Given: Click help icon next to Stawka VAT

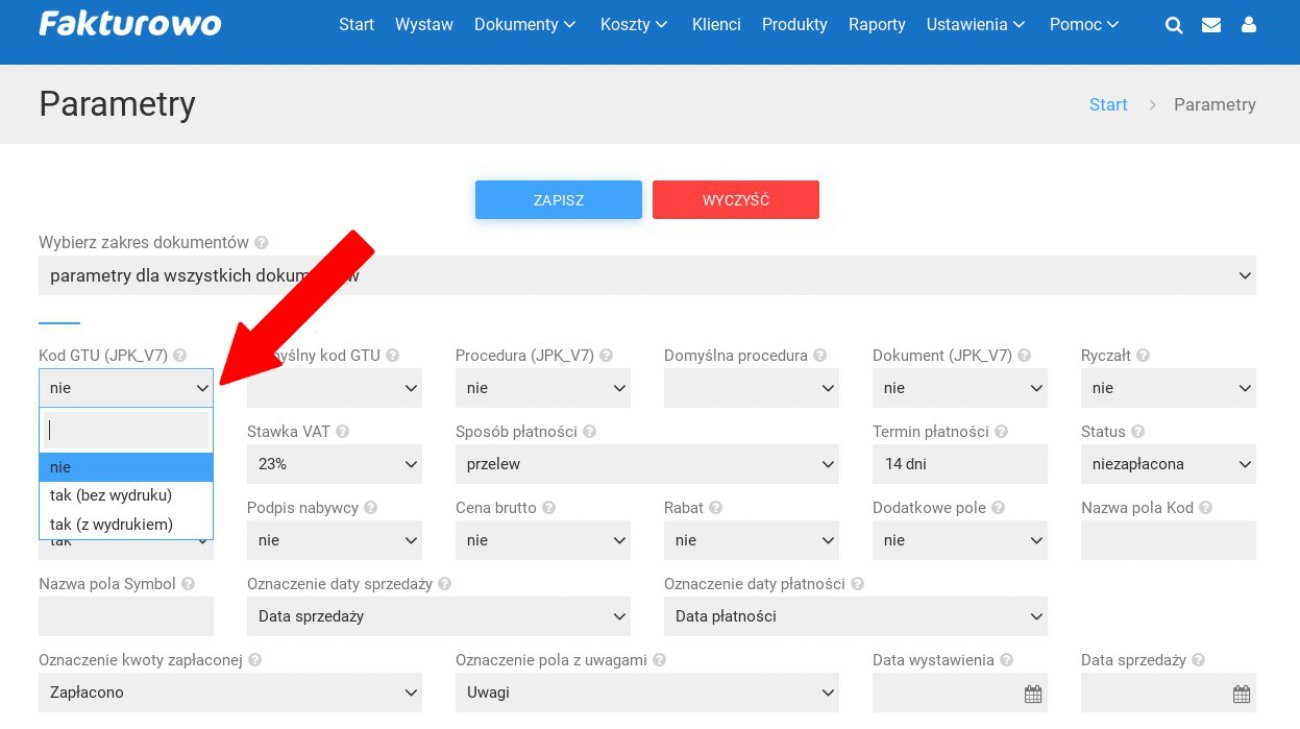Looking at the screenshot, I should pyautogui.click(x=342, y=432).
